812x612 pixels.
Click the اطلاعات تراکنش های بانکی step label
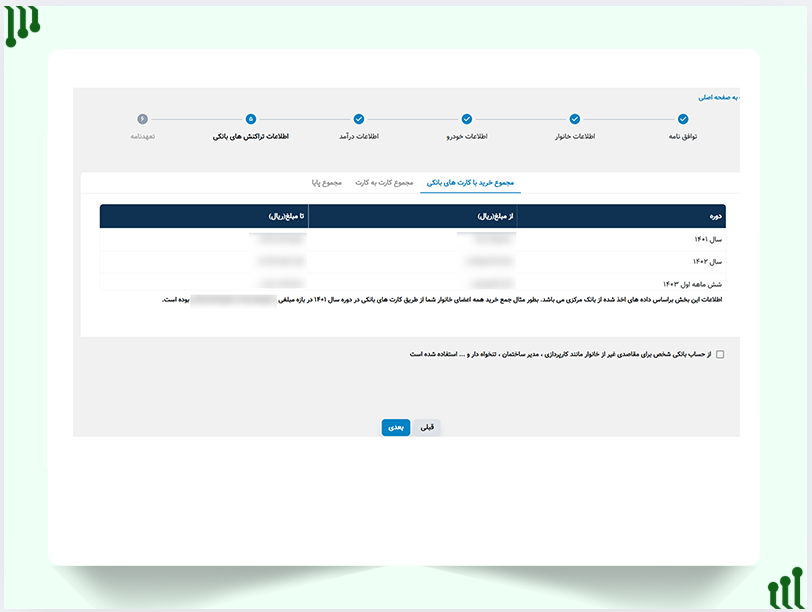point(251,136)
